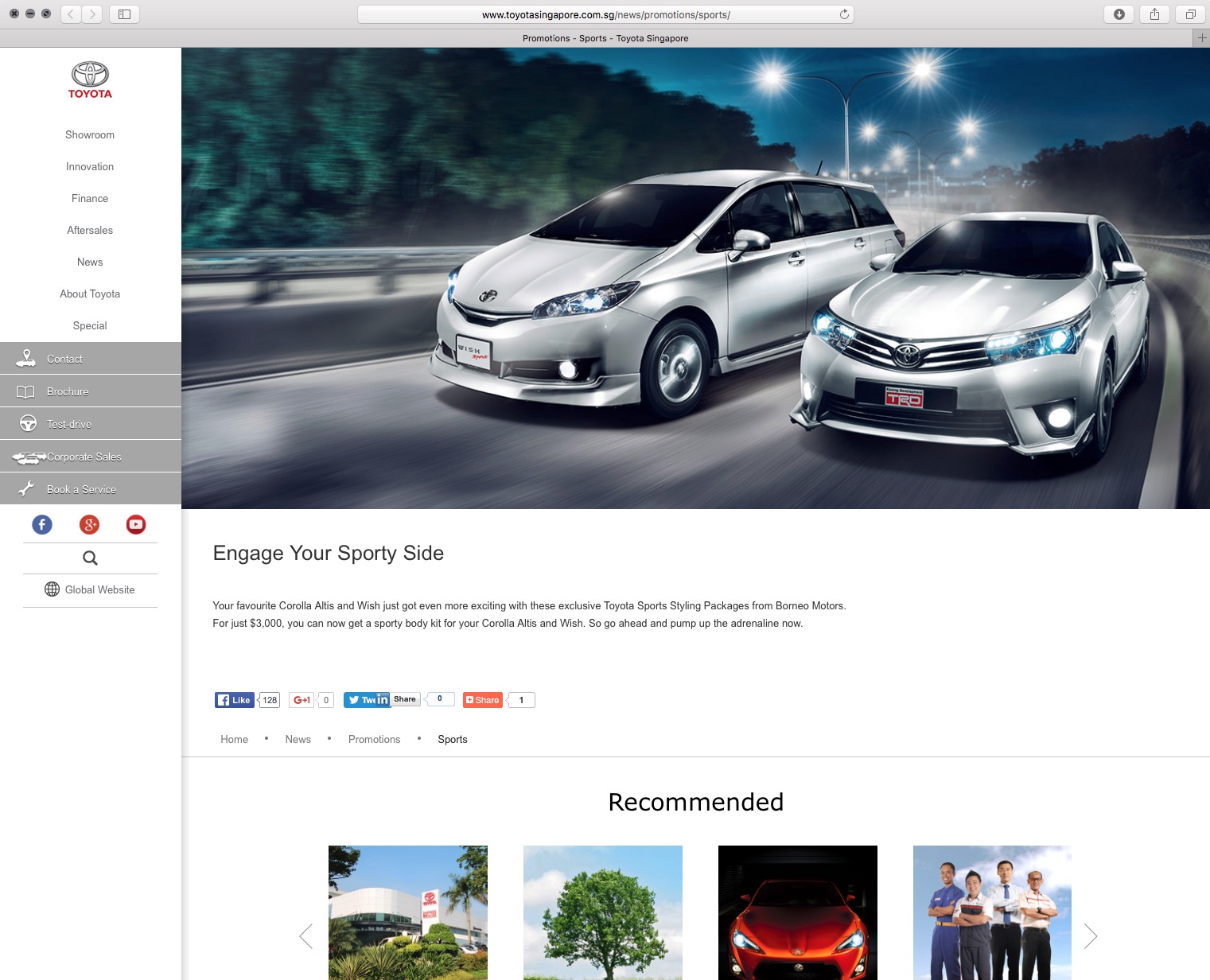Screen dimensions: 1210x980
Task: Open the YouTube social icon
Action: 136,524
